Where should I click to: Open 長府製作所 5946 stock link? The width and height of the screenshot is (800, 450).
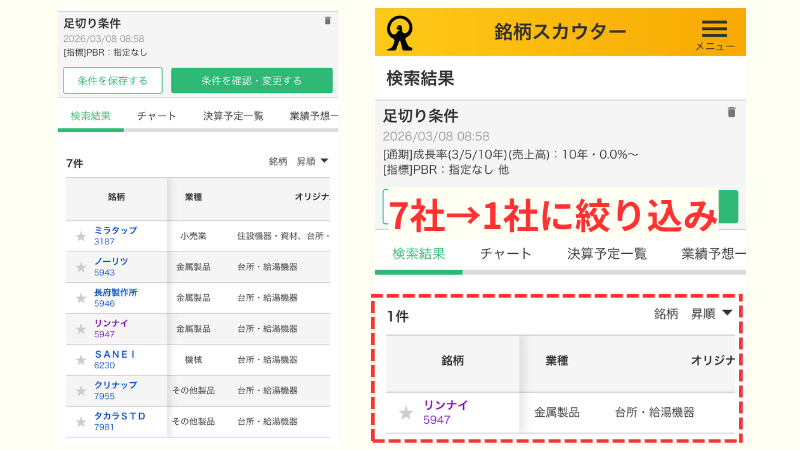pyautogui.click(x=115, y=297)
